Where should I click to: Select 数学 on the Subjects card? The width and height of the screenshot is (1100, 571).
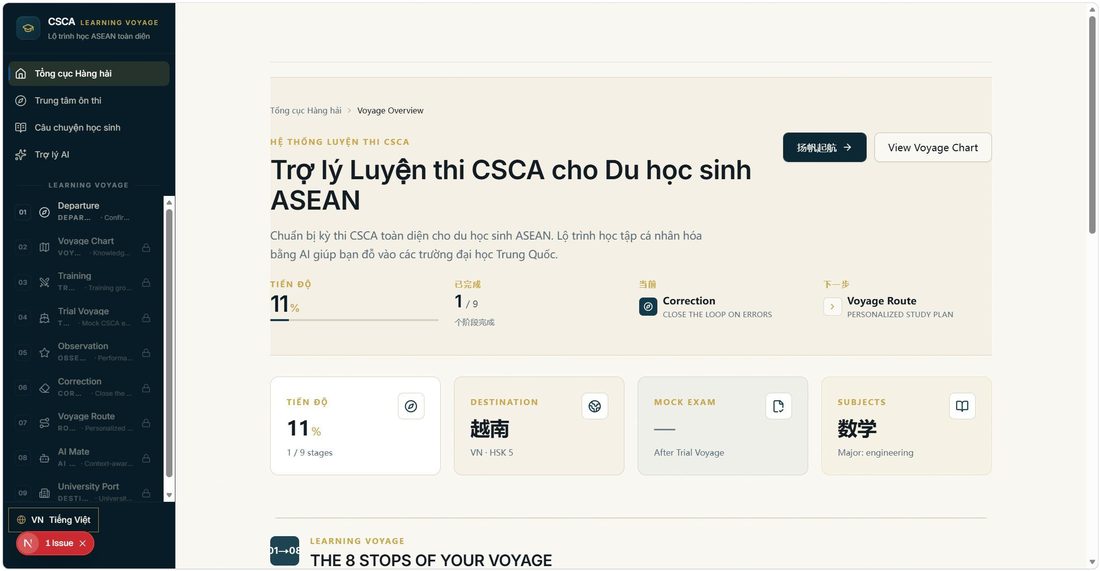coord(857,429)
